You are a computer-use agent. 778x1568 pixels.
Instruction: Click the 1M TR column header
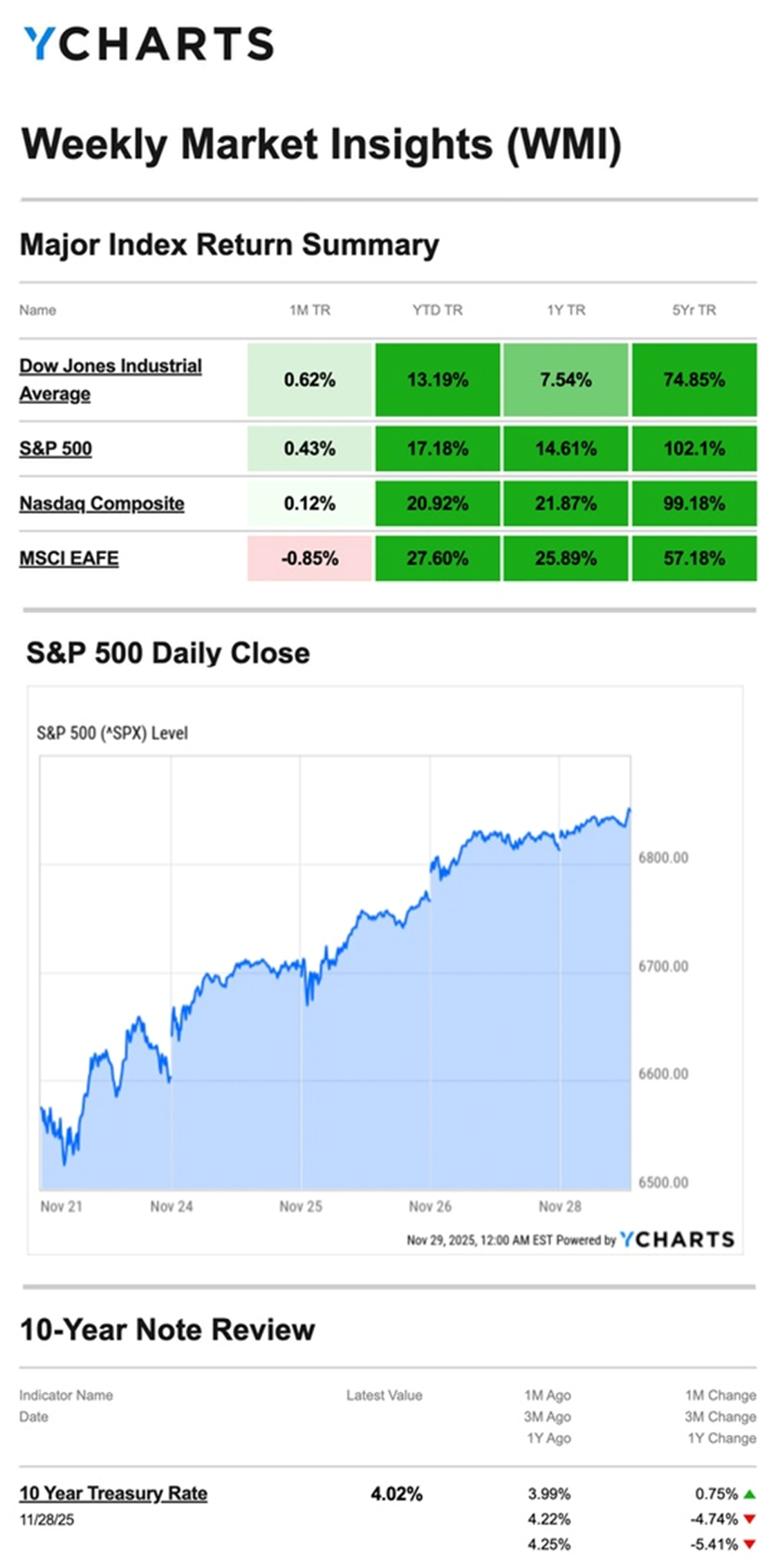click(310, 311)
